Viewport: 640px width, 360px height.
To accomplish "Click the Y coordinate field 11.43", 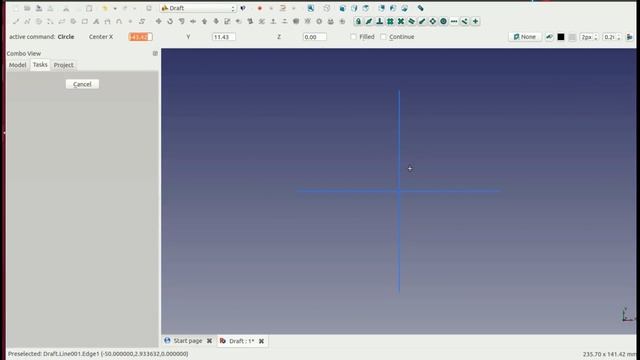I will 223,37.
